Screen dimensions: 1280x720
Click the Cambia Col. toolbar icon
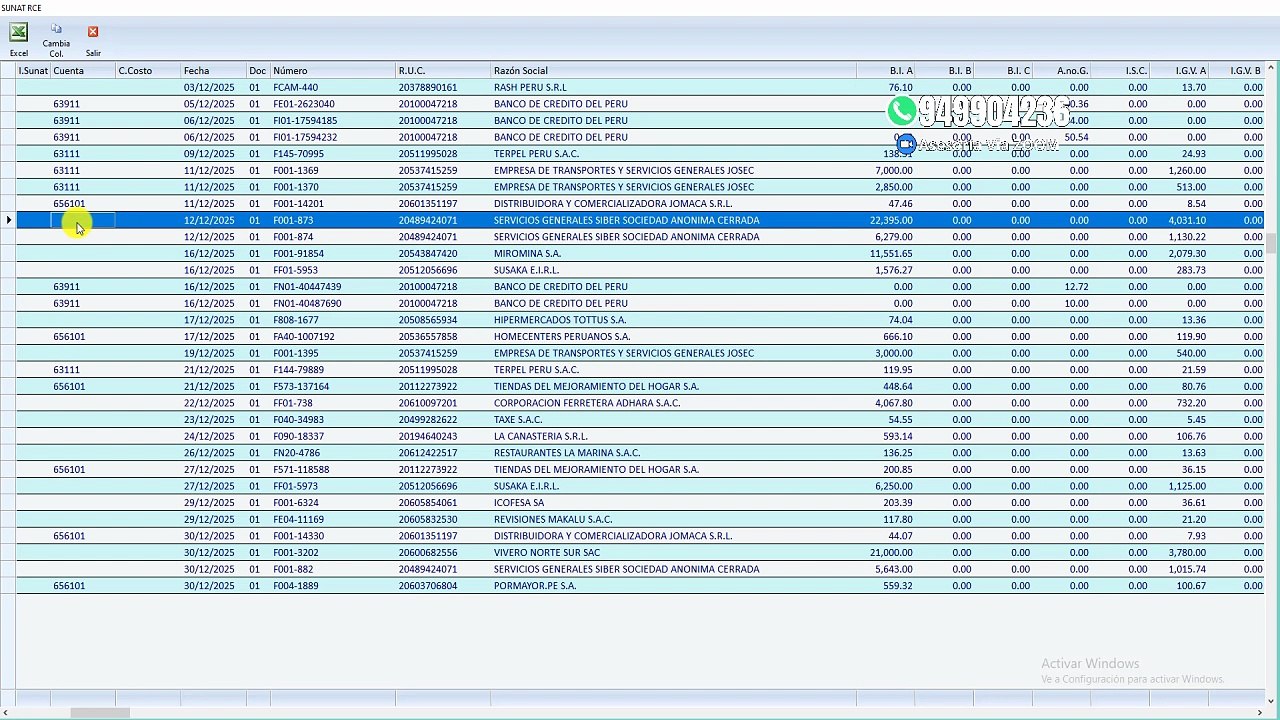[x=56, y=30]
